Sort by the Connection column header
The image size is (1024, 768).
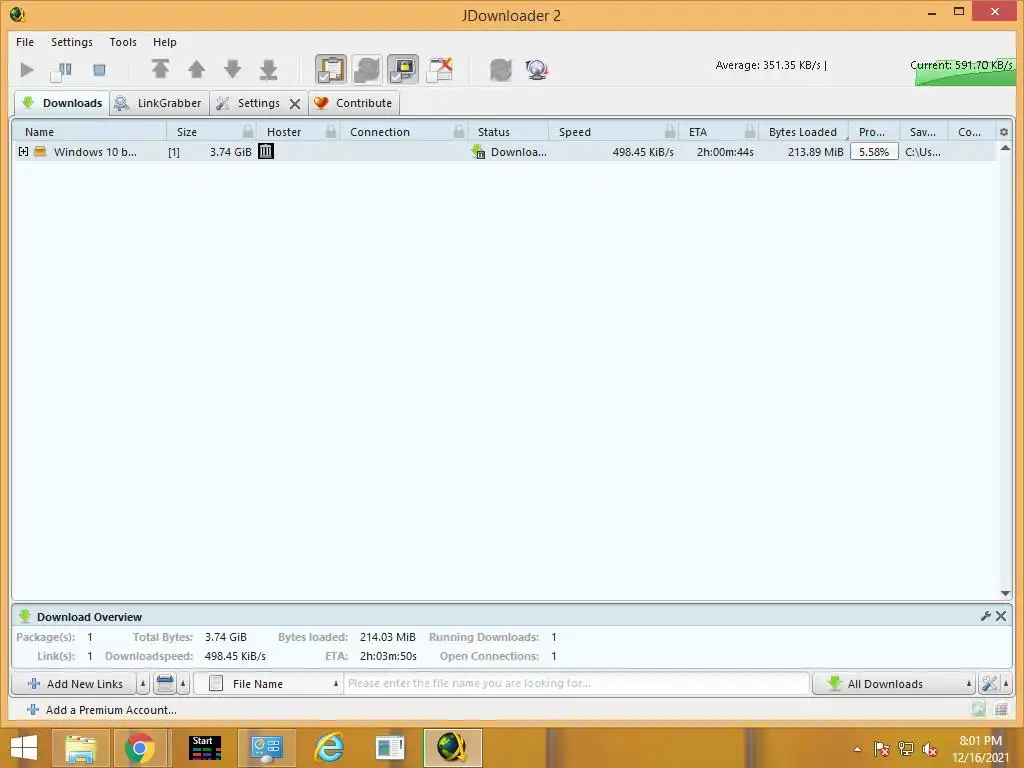point(380,132)
